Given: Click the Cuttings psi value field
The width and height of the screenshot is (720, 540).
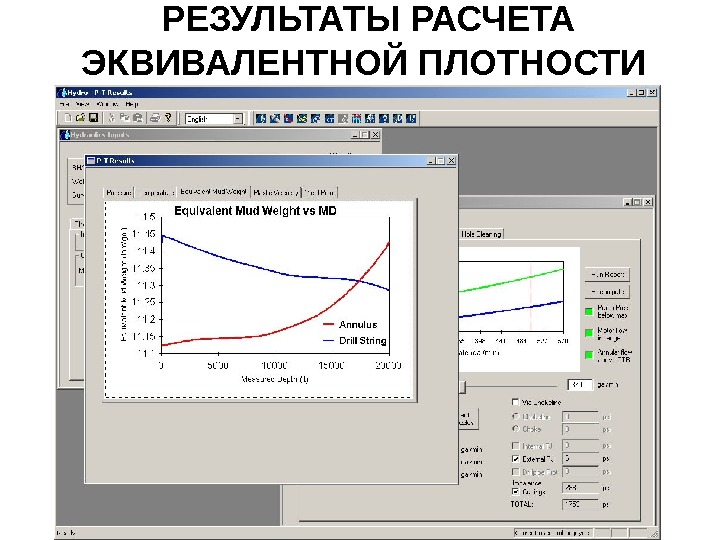Looking at the screenshot, I should pyautogui.click(x=580, y=488).
